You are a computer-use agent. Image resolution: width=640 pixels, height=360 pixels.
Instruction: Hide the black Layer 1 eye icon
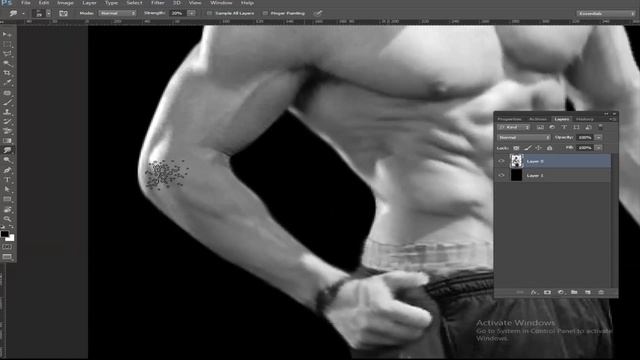tap(501, 176)
